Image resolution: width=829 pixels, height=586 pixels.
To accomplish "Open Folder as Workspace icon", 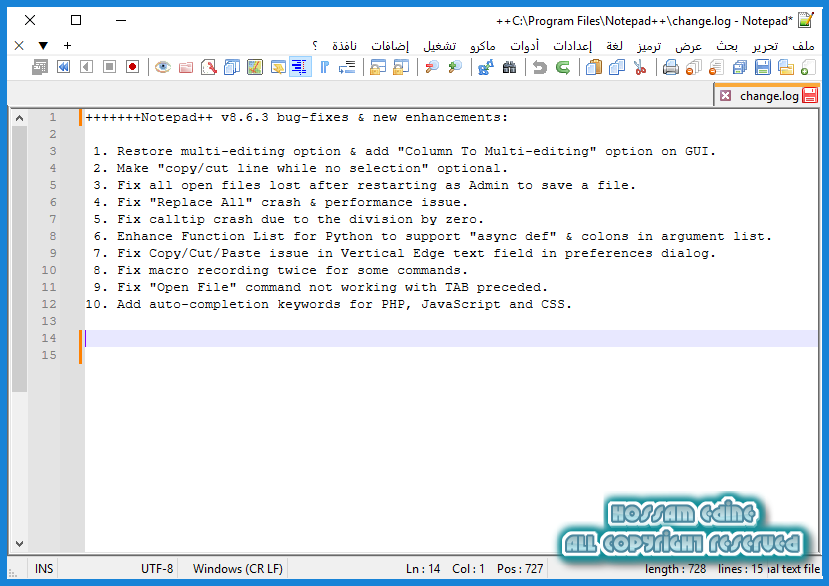I will coord(186,67).
